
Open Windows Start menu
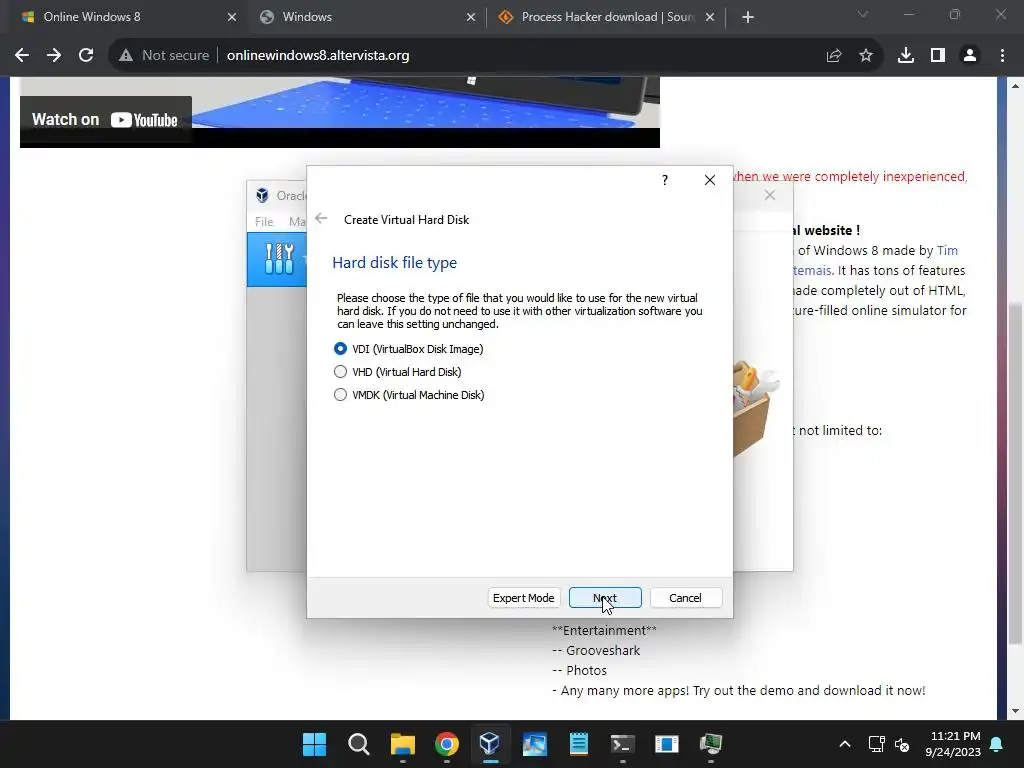[x=314, y=744]
